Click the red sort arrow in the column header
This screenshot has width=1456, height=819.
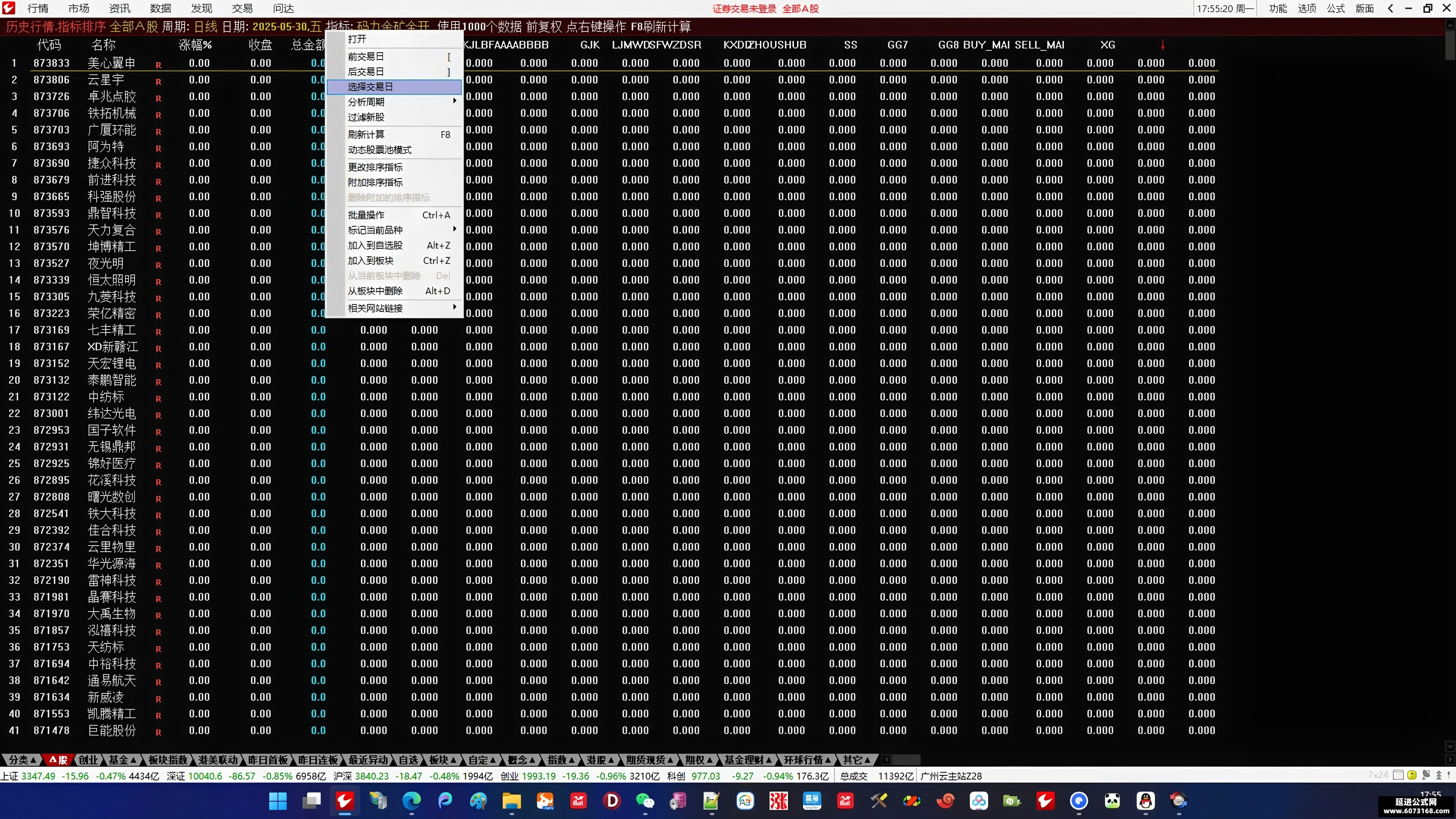(1163, 45)
